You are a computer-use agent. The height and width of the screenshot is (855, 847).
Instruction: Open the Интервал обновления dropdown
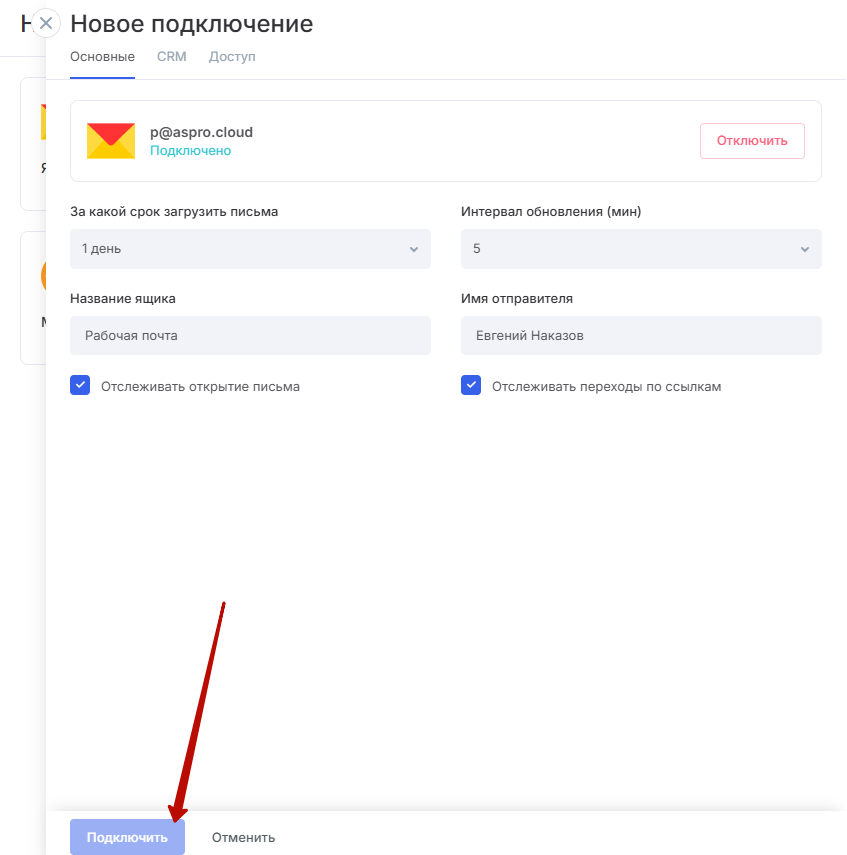tap(641, 249)
